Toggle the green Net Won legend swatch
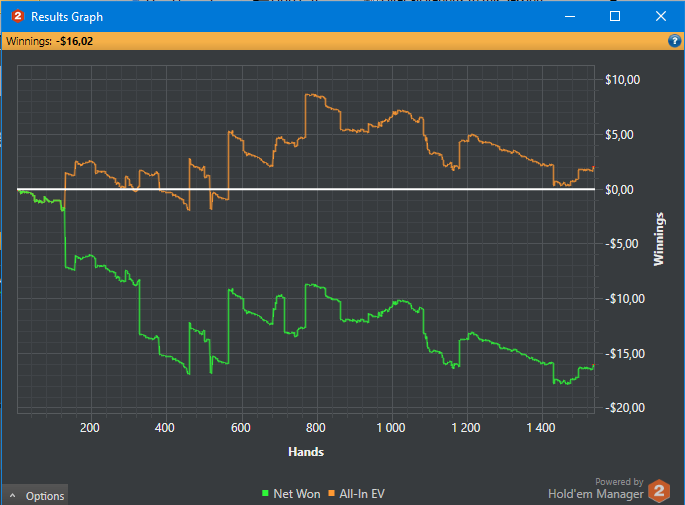This screenshot has width=685, height=505. click(265, 493)
